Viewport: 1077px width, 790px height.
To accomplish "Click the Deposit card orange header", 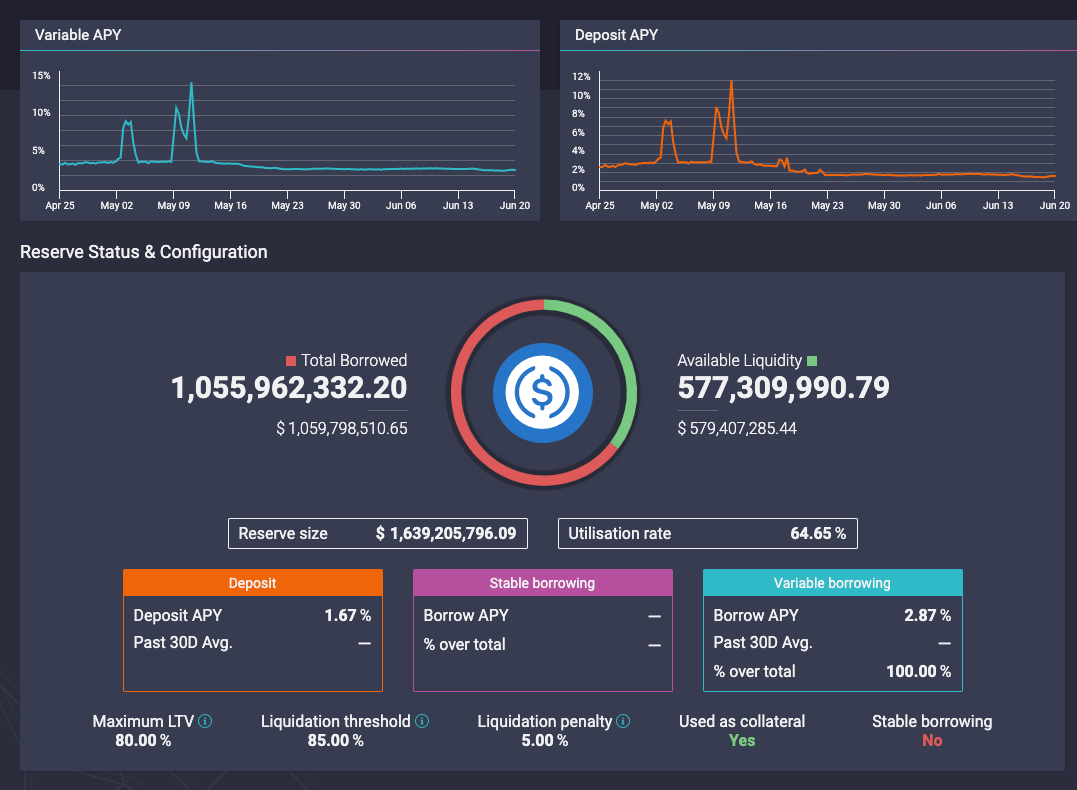I will 253,583.
